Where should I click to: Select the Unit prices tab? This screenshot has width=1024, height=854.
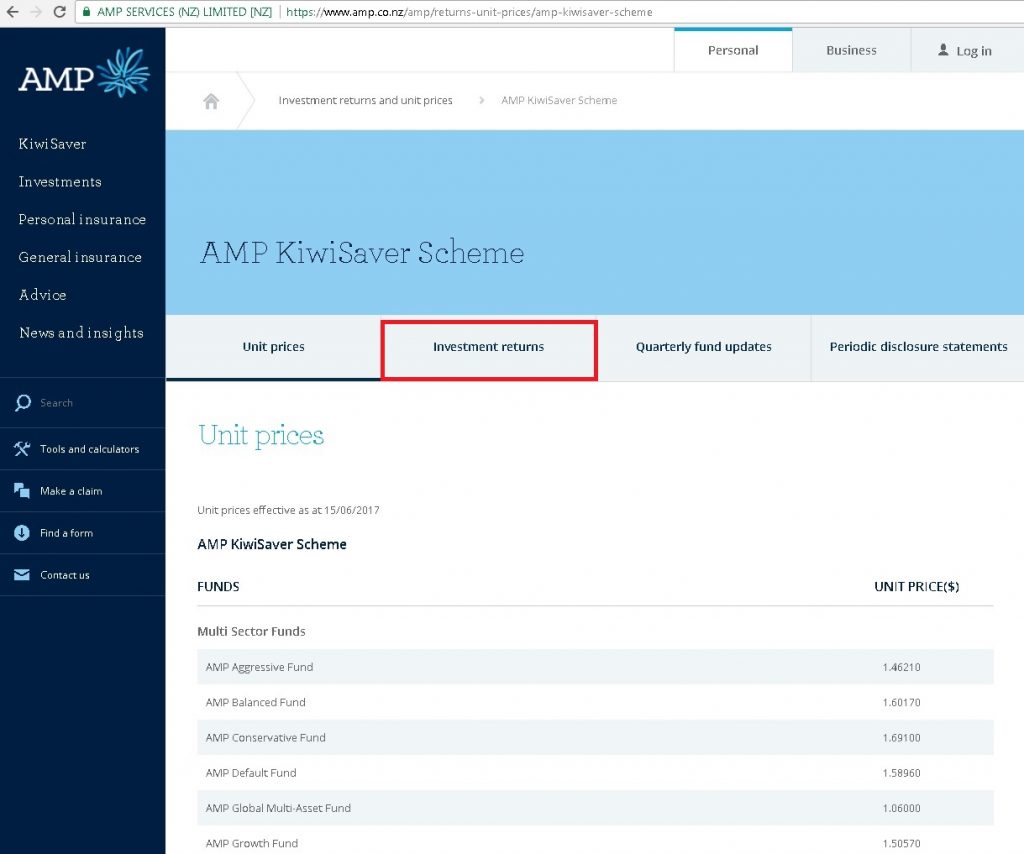pos(274,347)
